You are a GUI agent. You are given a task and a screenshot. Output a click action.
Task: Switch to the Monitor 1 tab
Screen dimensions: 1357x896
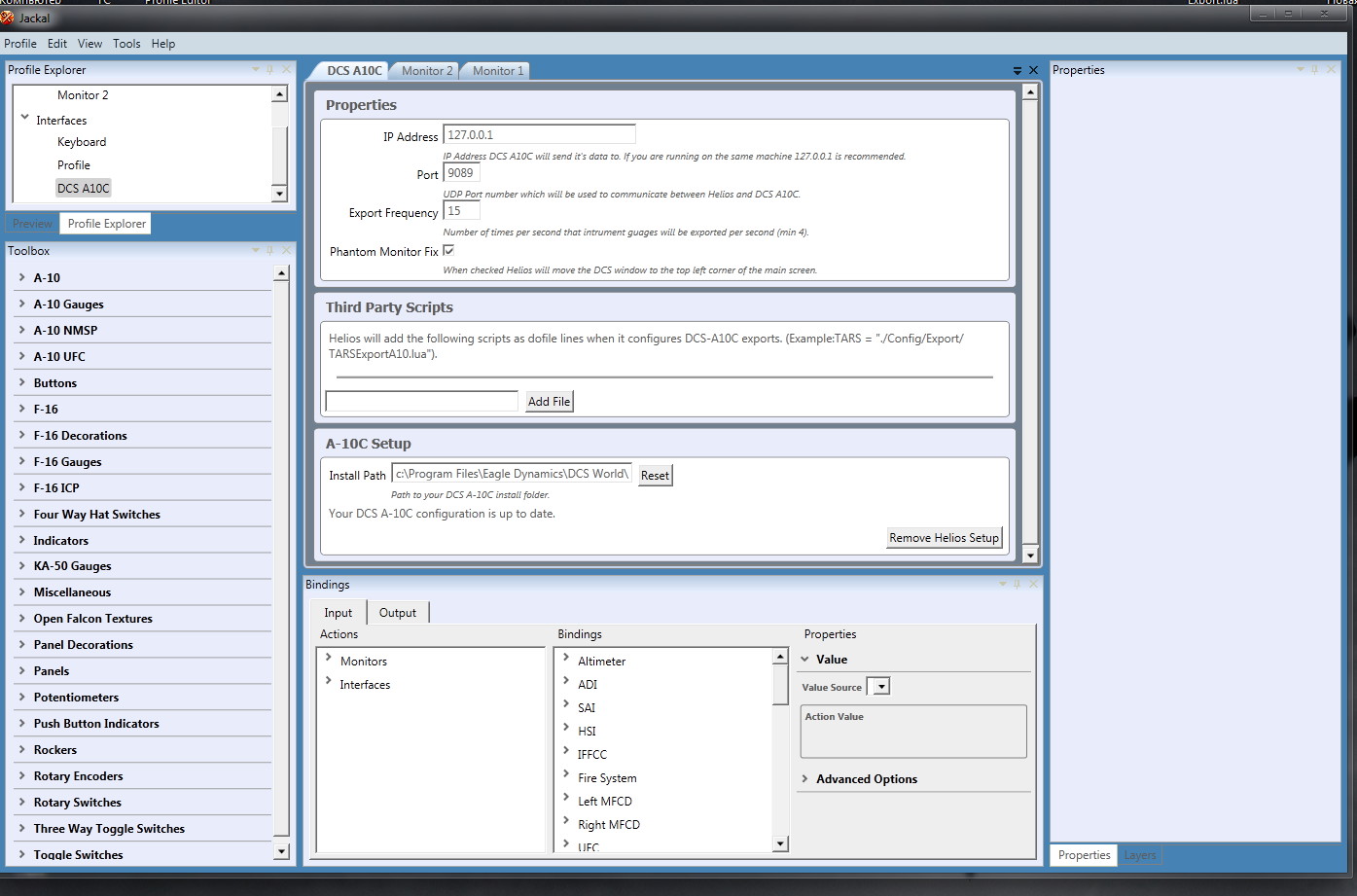(x=498, y=71)
